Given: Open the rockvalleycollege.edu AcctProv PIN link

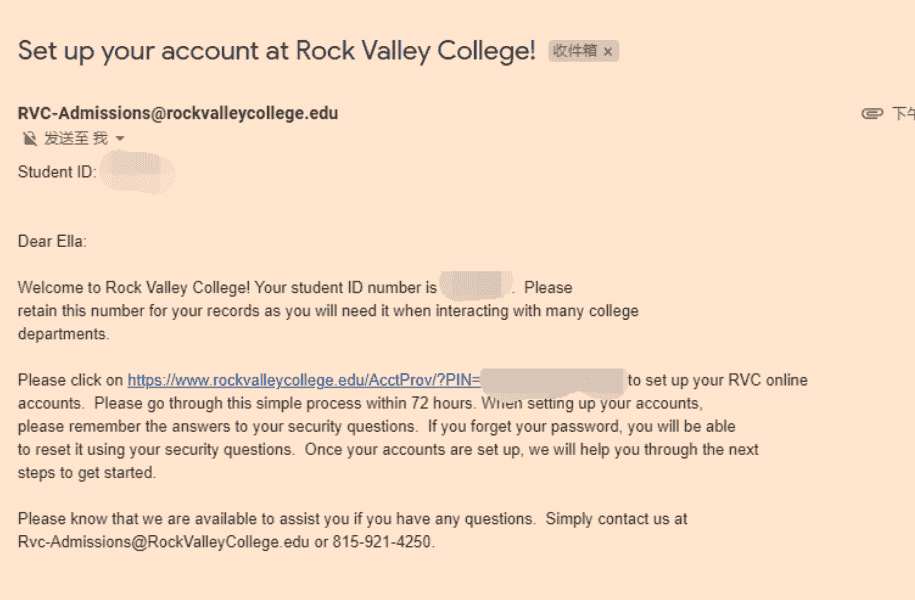Looking at the screenshot, I should (x=304, y=380).
